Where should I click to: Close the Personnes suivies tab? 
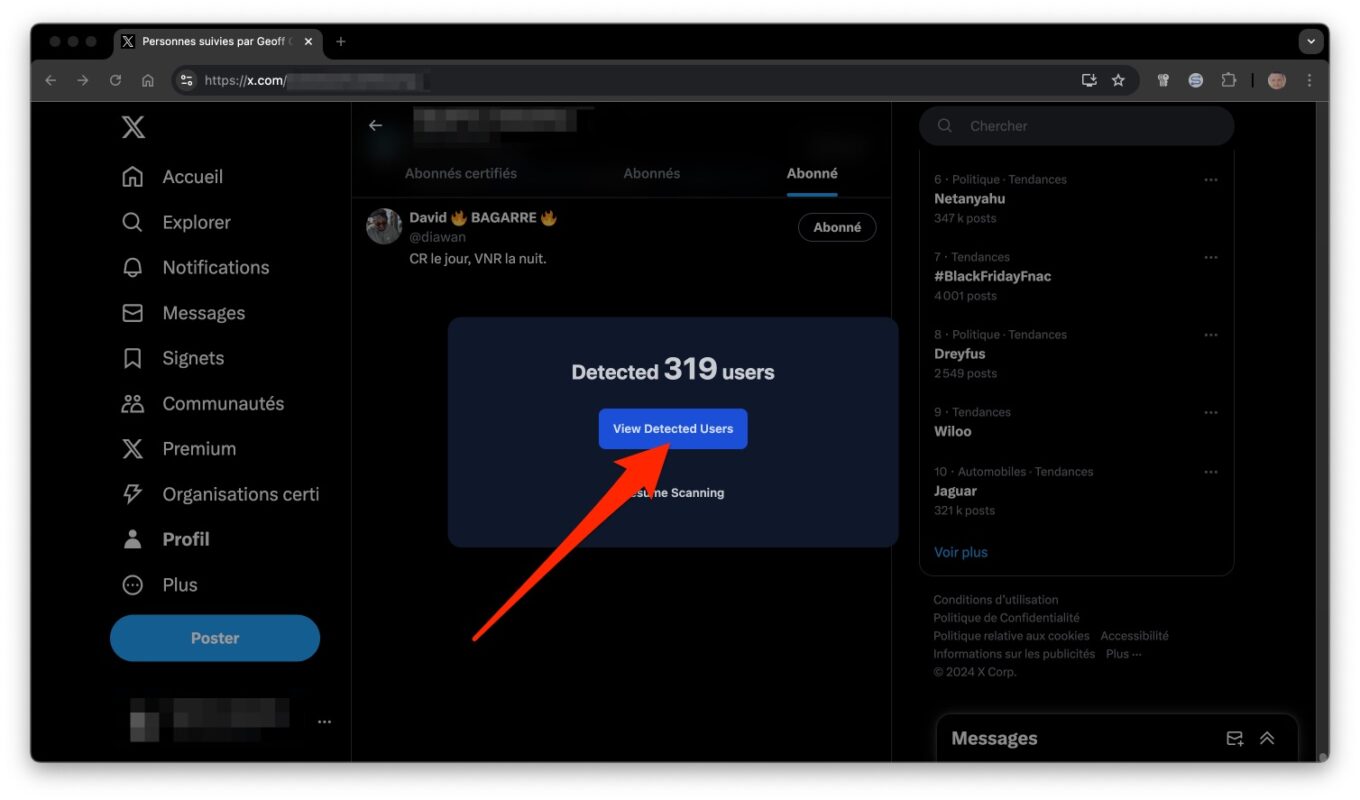308,42
